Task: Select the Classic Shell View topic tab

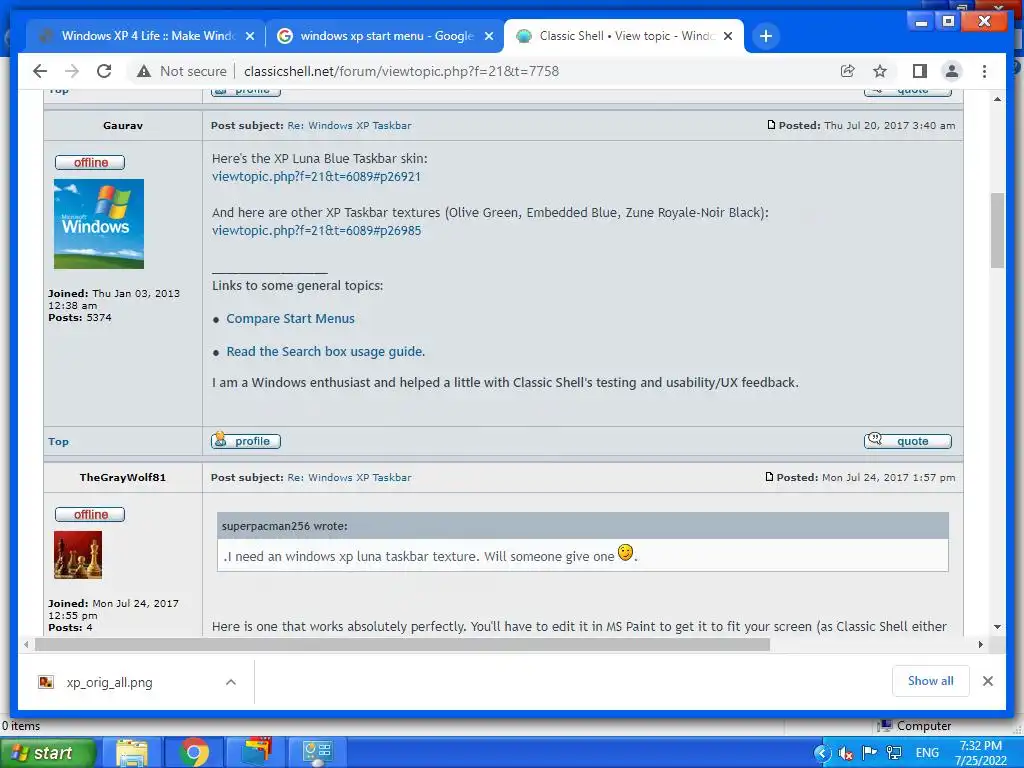Action: (x=624, y=36)
